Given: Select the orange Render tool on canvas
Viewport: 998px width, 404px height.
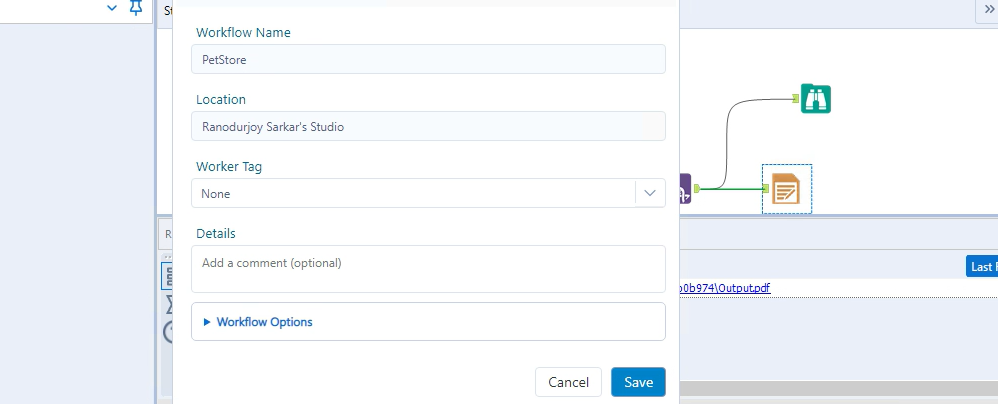Looking at the screenshot, I should coord(786,188).
